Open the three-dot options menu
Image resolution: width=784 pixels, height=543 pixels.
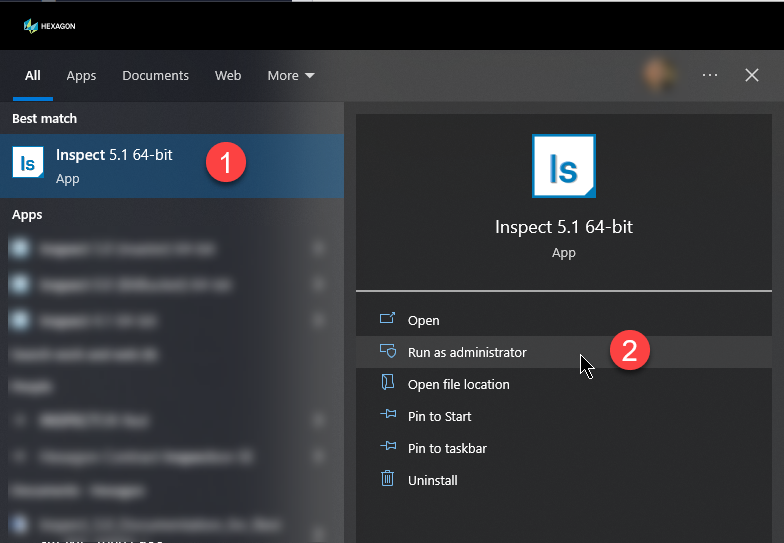(x=710, y=75)
